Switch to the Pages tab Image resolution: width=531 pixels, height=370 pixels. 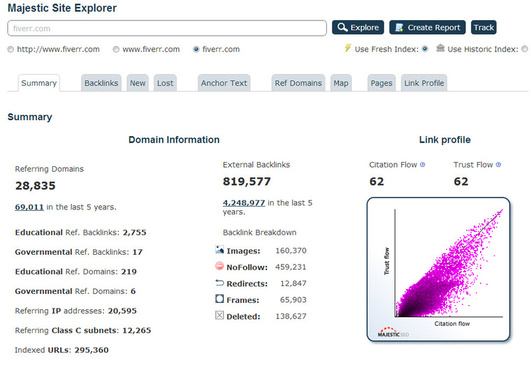381,83
